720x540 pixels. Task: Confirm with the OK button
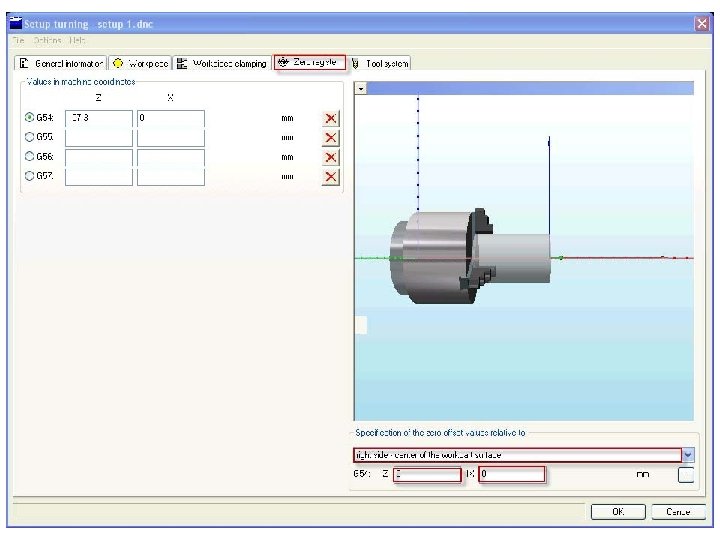pos(618,512)
